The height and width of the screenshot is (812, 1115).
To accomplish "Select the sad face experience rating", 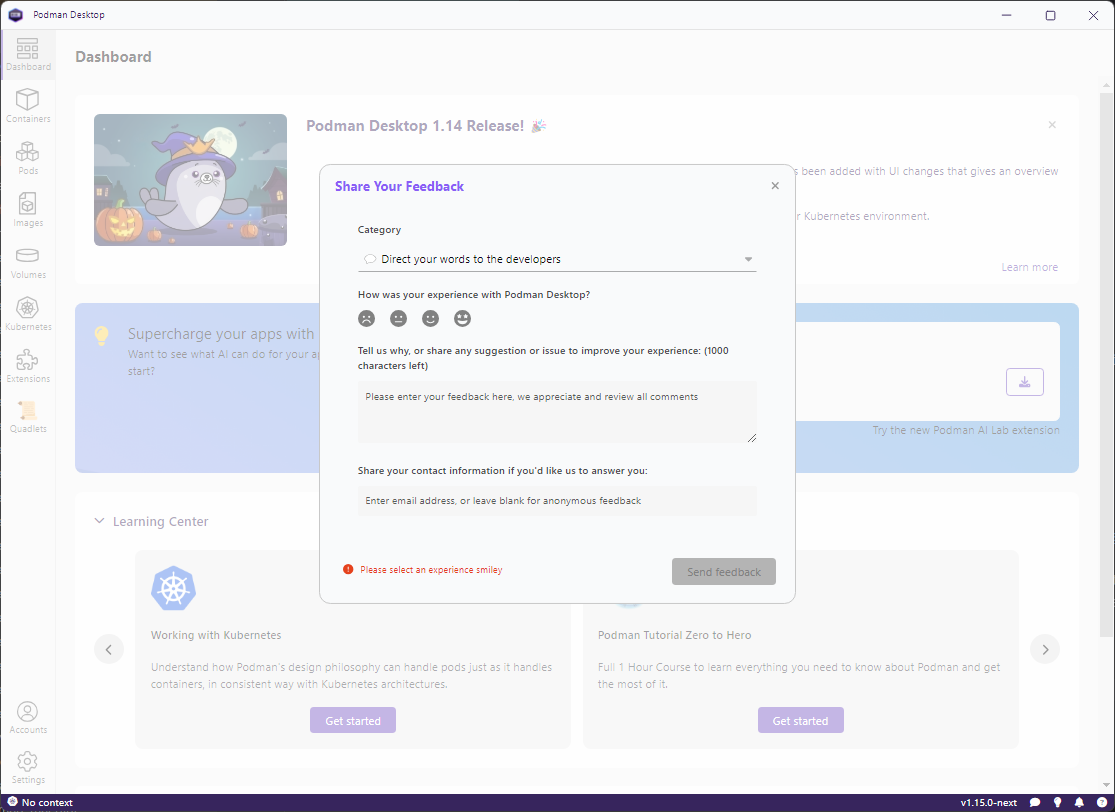I will [366, 318].
